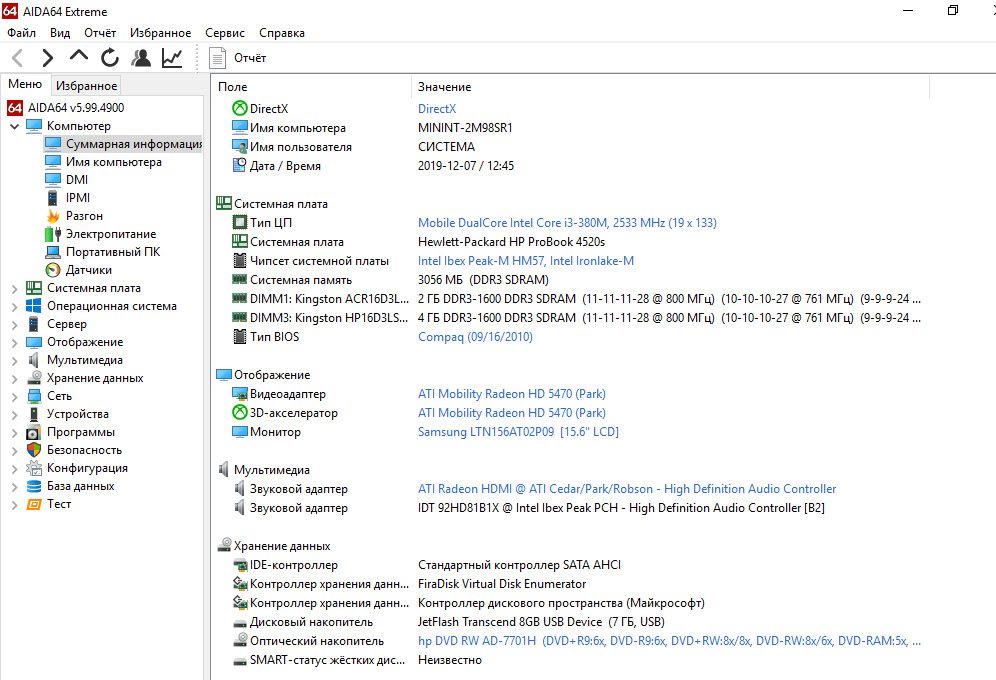The image size is (996, 680).
Task: Open the Samsung LTN156AT02P09 monitor link
Action: [x=518, y=432]
